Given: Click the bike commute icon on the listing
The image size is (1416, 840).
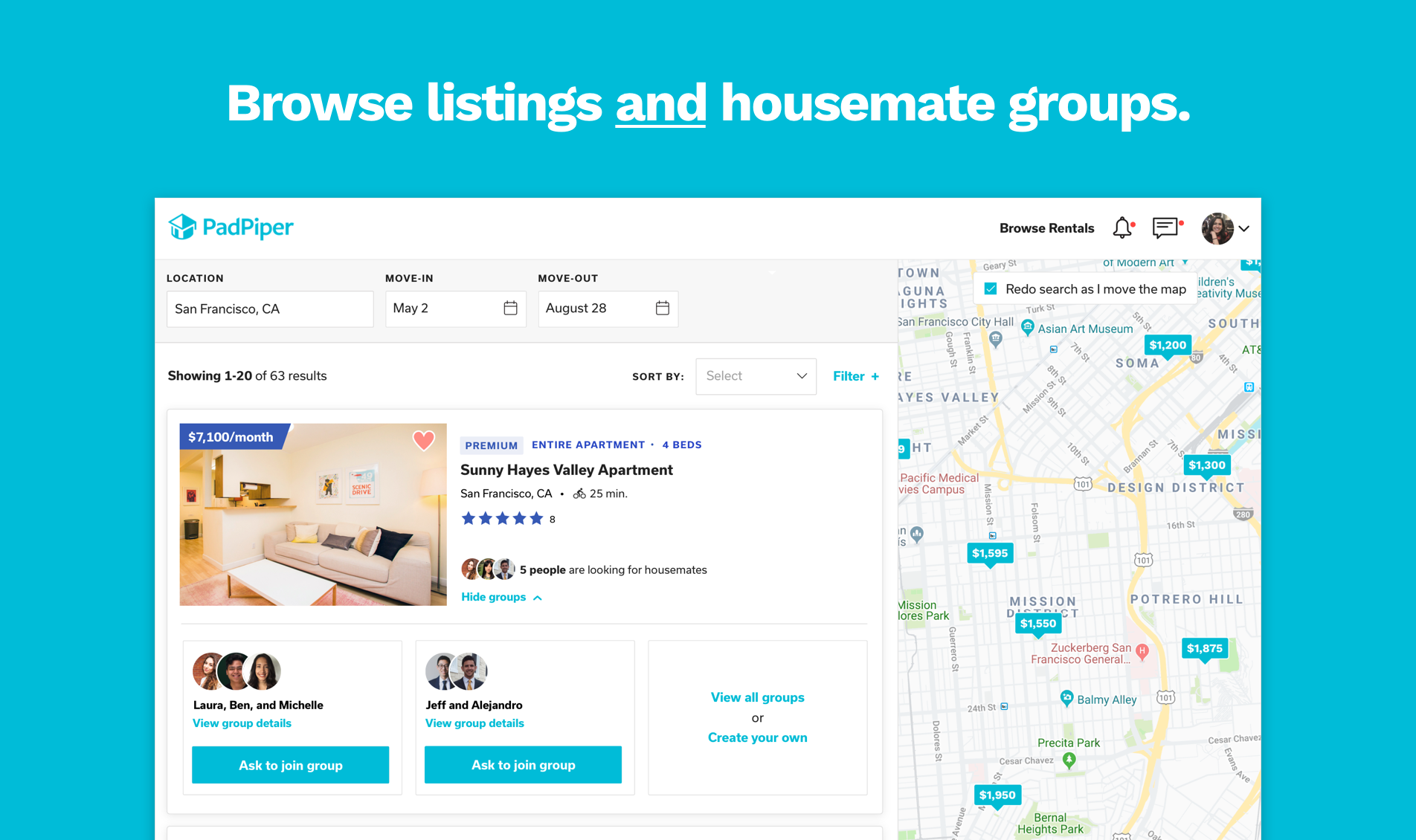Looking at the screenshot, I should pos(579,493).
